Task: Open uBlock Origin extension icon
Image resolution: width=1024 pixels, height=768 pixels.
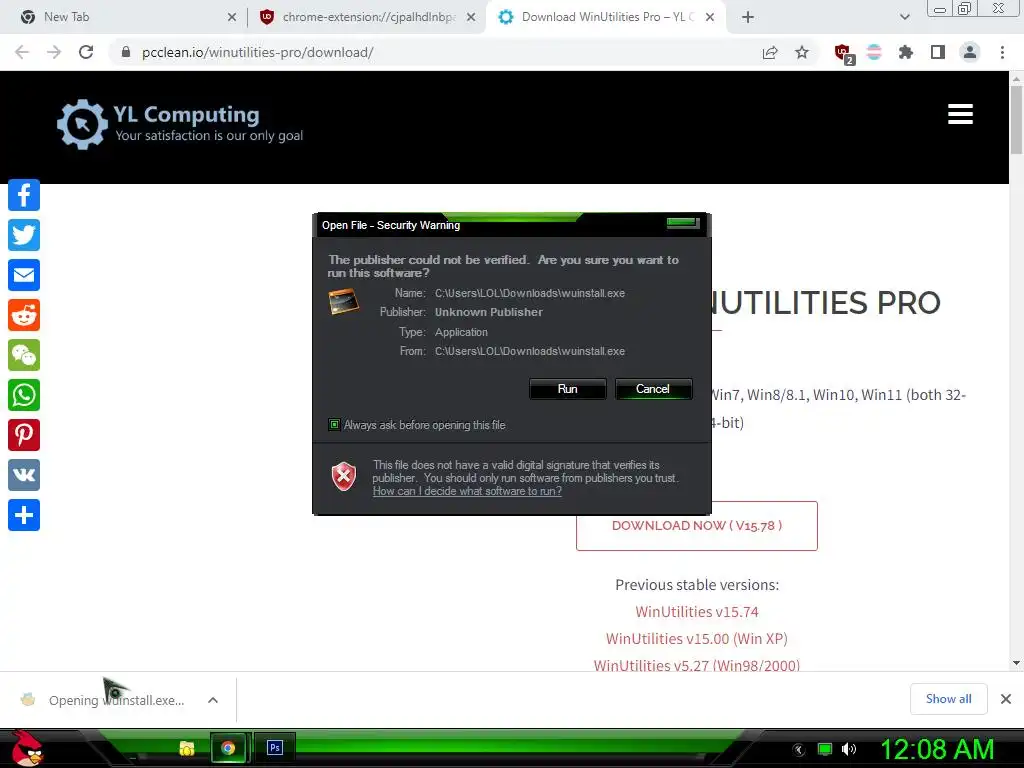Action: (844, 54)
